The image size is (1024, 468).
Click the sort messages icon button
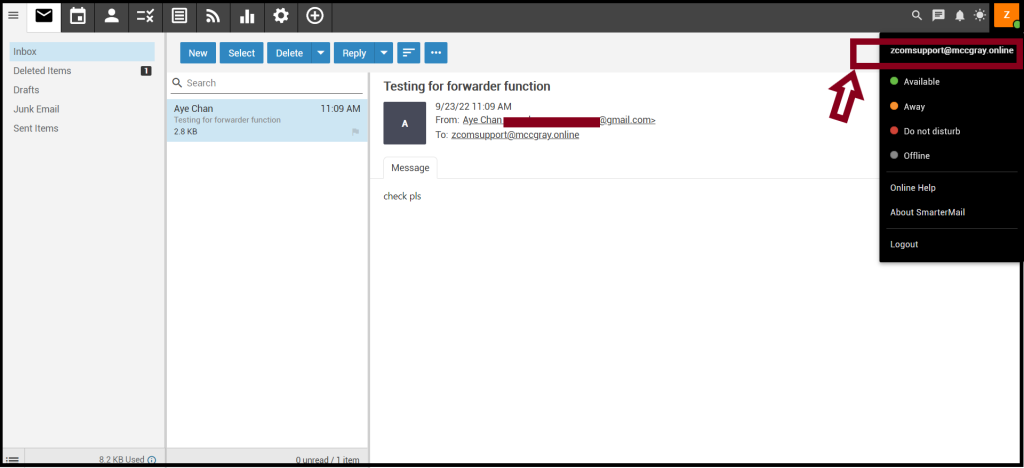tap(408, 53)
